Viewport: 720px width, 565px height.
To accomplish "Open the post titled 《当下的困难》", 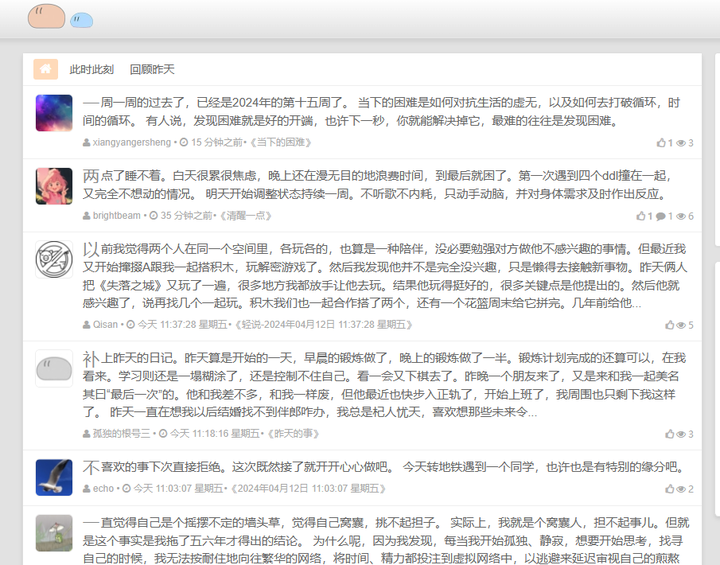I will (281, 142).
